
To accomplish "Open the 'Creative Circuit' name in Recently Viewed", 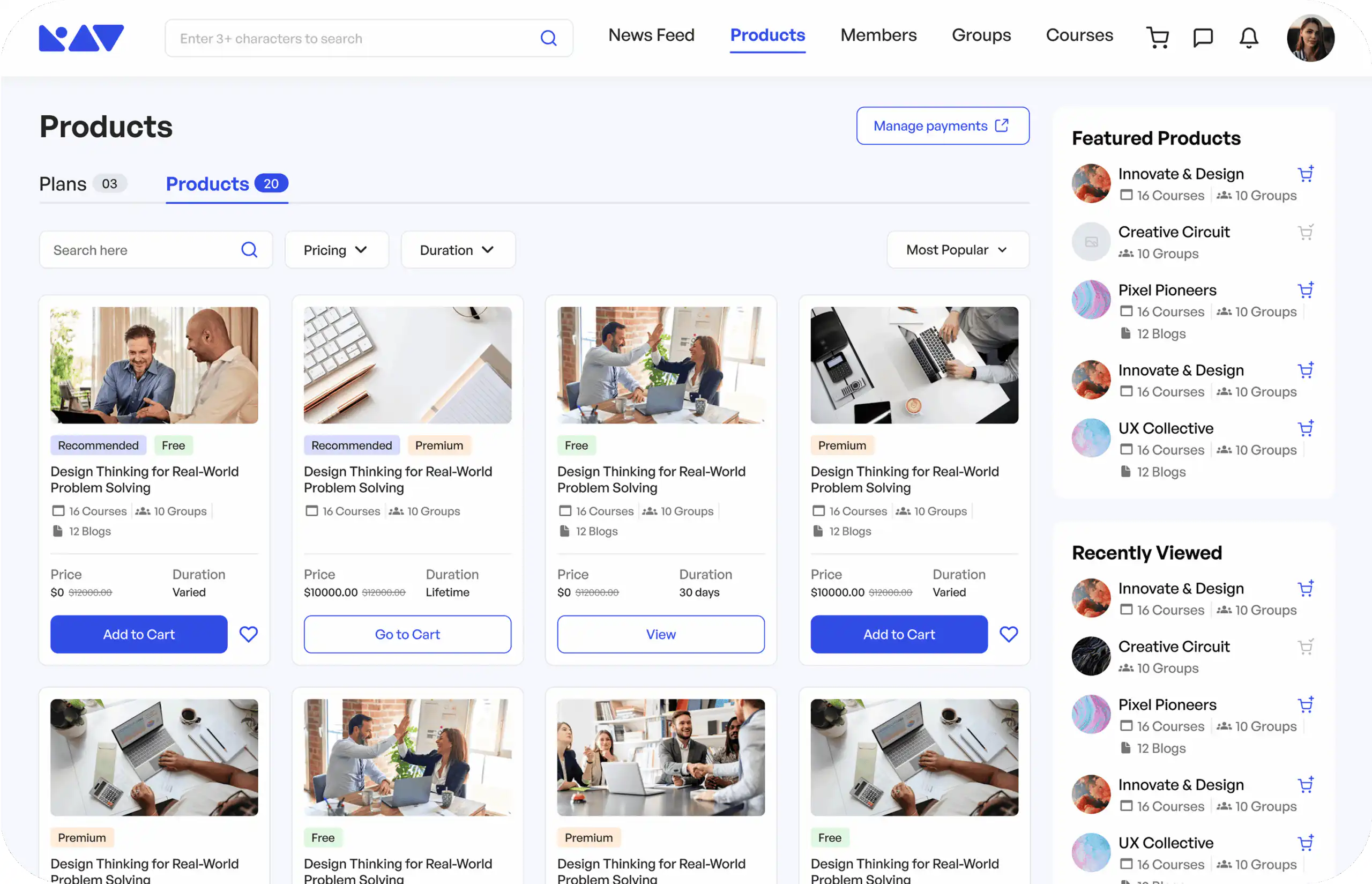I will tap(1174, 647).
